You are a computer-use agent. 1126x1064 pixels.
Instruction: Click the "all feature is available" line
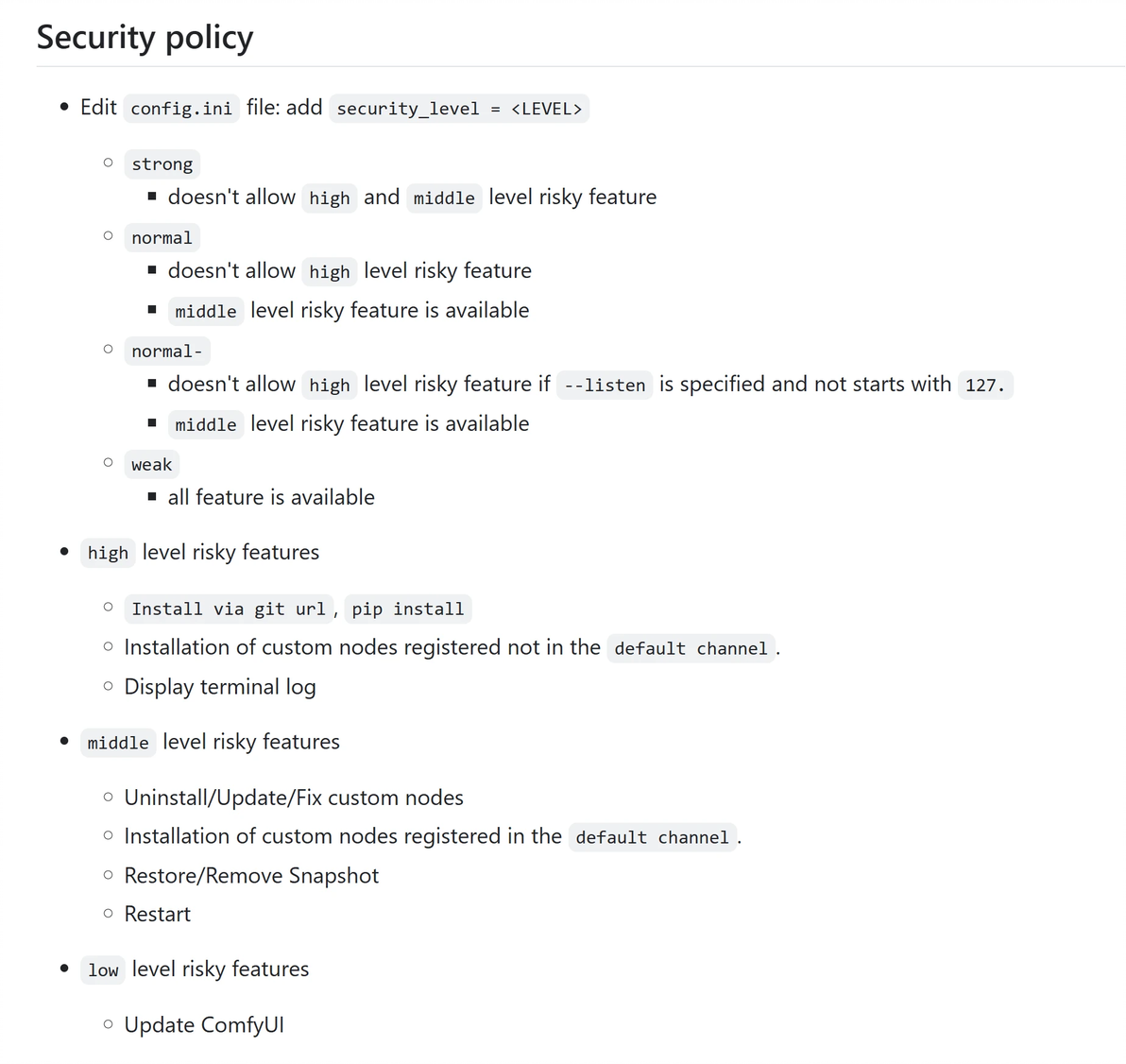coord(271,498)
